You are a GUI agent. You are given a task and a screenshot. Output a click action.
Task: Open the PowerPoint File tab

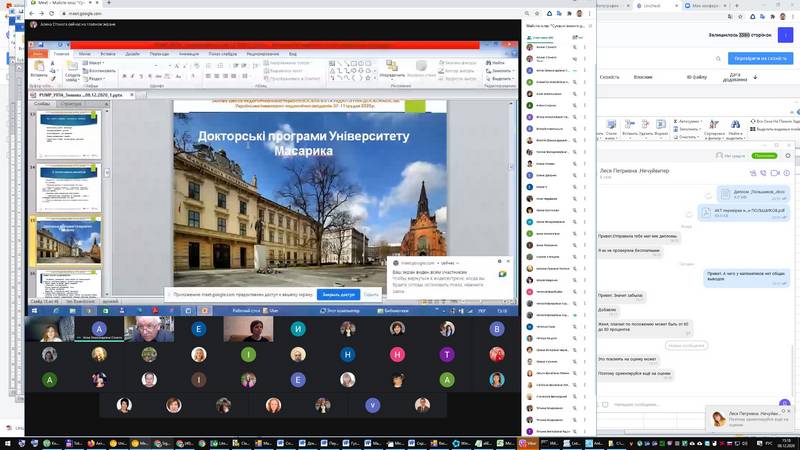tap(38, 54)
